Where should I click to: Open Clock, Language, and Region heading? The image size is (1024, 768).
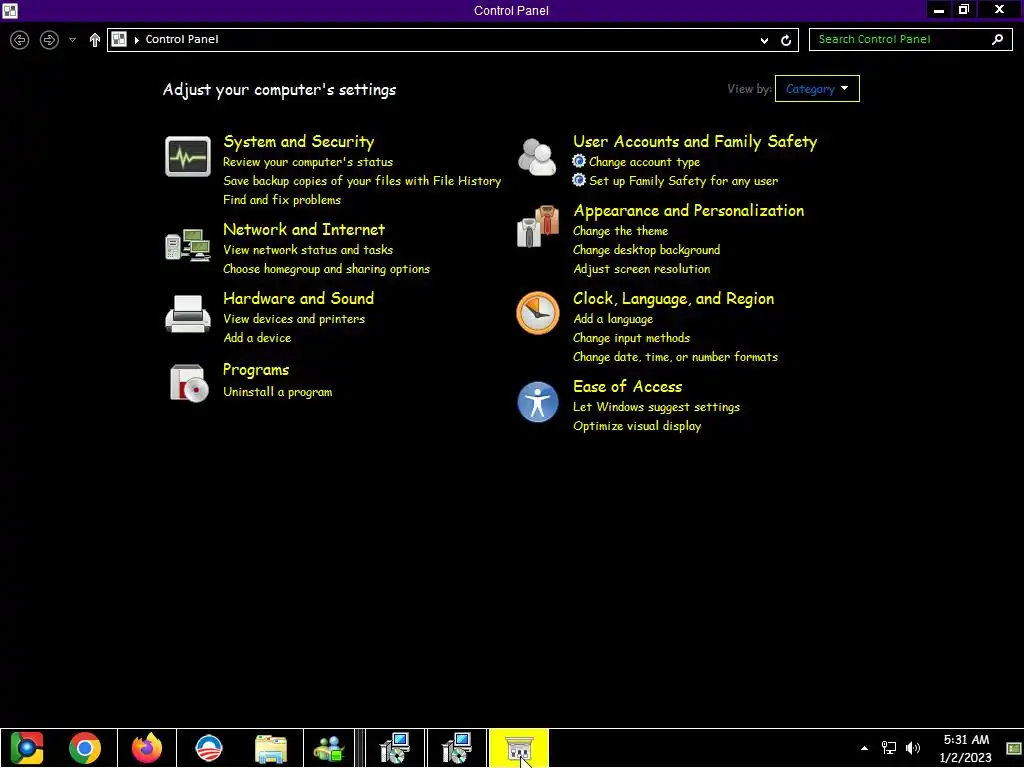click(x=673, y=299)
